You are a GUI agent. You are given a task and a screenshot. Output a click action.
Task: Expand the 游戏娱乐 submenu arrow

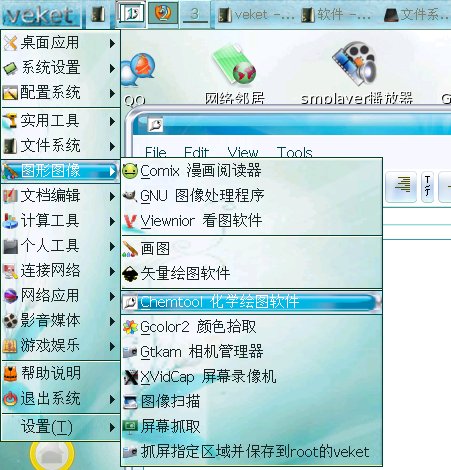pyautogui.click(x=113, y=346)
